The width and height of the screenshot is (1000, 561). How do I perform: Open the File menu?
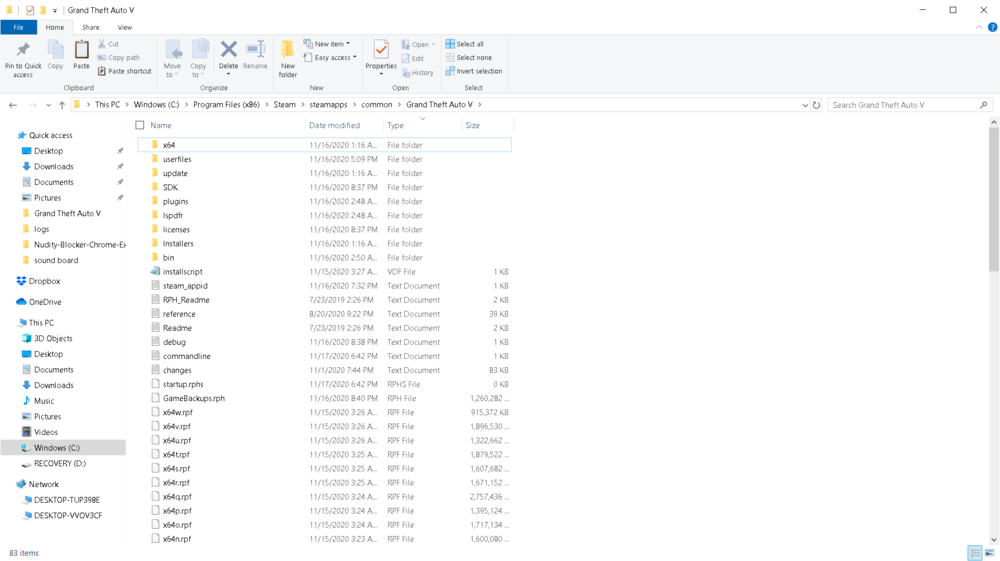(x=18, y=27)
